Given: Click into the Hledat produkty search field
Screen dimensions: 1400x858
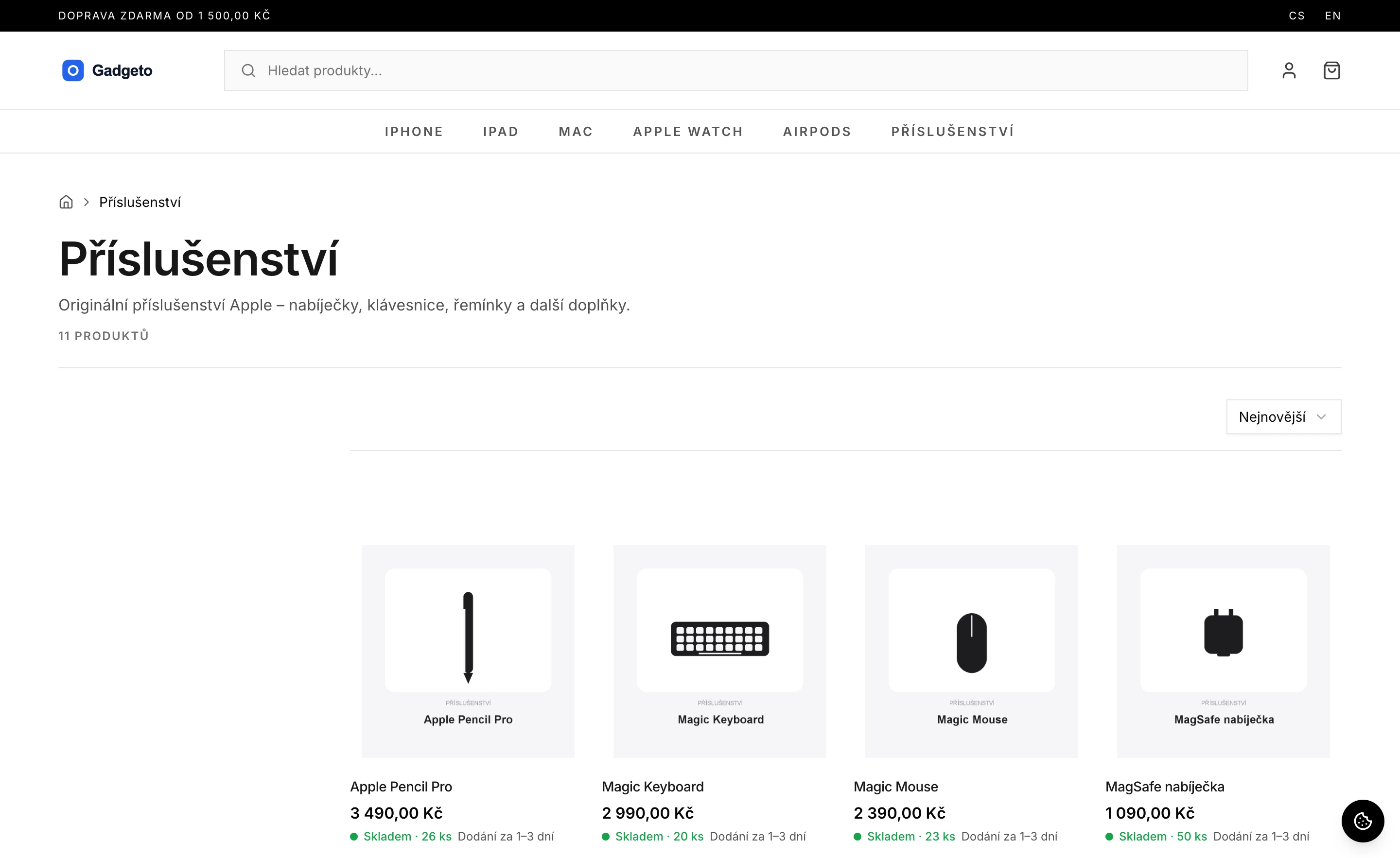Looking at the screenshot, I should [x=736, y=70].
